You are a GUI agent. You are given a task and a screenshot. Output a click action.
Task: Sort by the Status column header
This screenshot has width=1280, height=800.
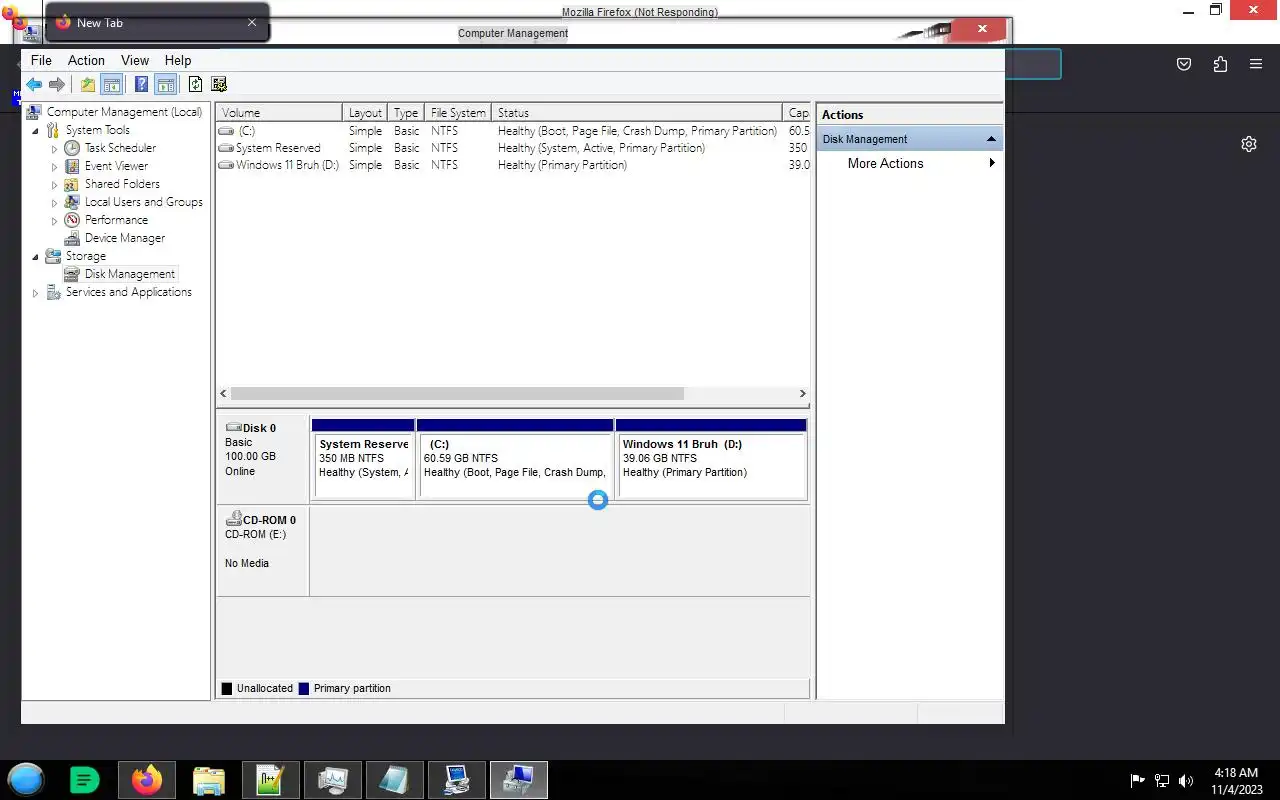pos(637,113)
